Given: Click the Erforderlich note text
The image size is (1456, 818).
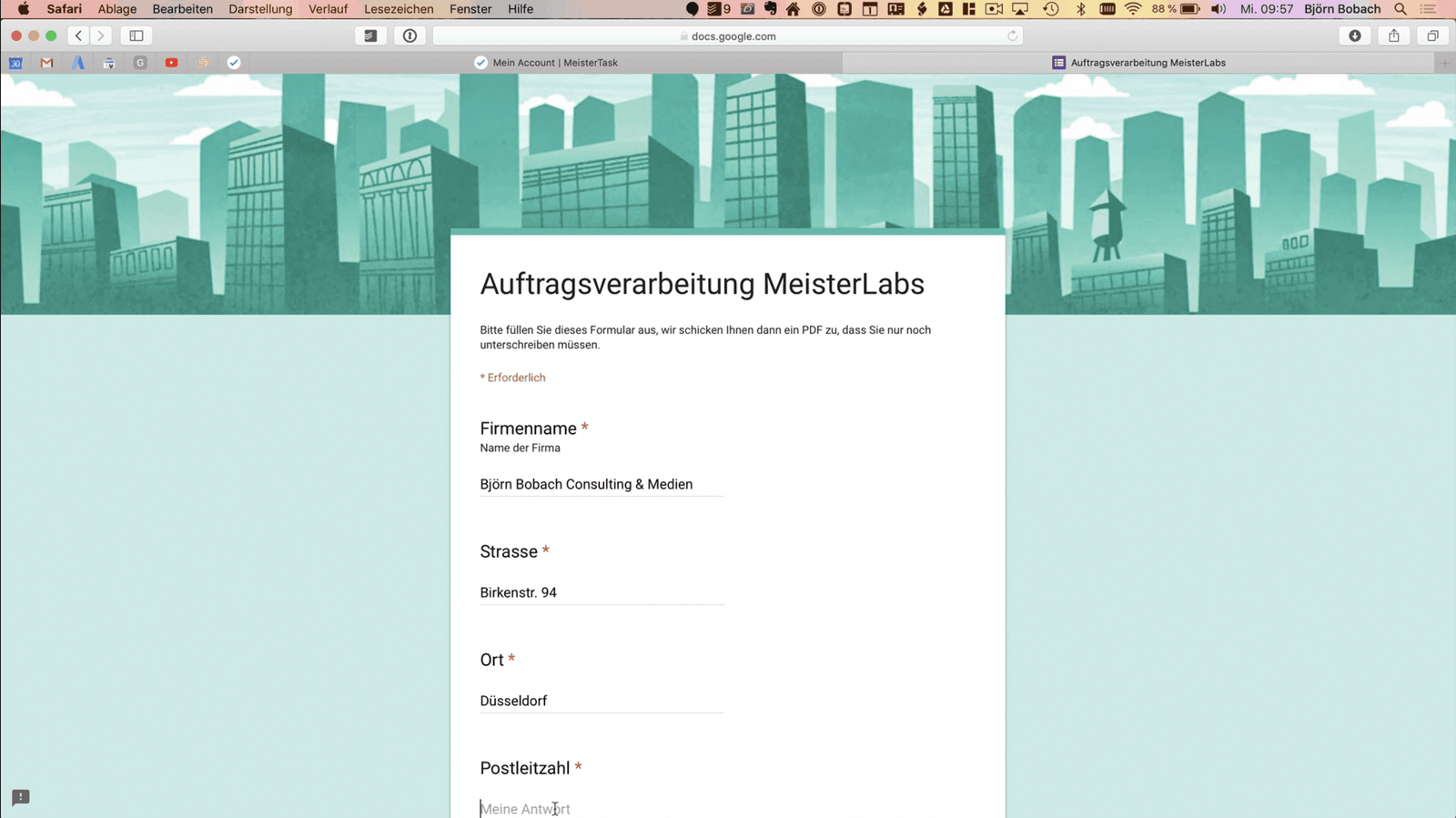Looking at the screenshot, I should click(x=512, y=378).
